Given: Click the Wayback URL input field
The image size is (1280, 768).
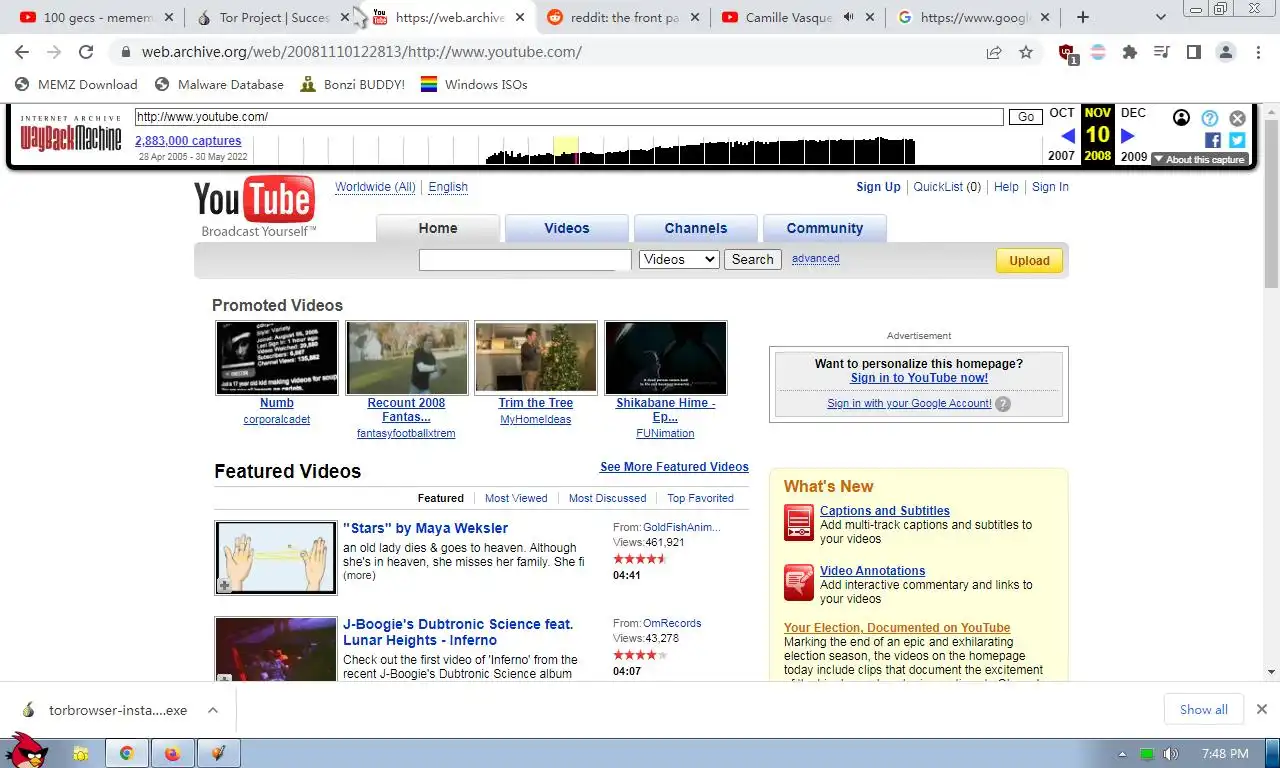Looking at the screenshot, I should (569, 117).
